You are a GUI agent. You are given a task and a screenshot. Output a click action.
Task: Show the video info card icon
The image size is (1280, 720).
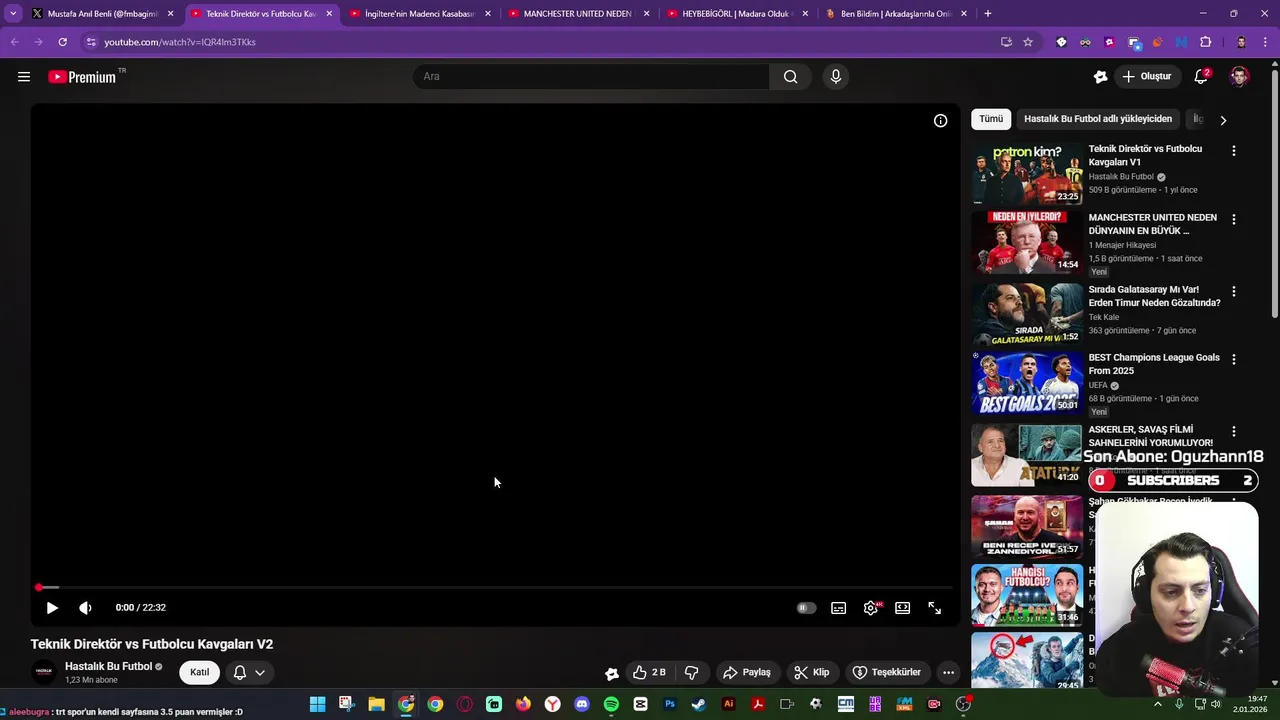940,121
